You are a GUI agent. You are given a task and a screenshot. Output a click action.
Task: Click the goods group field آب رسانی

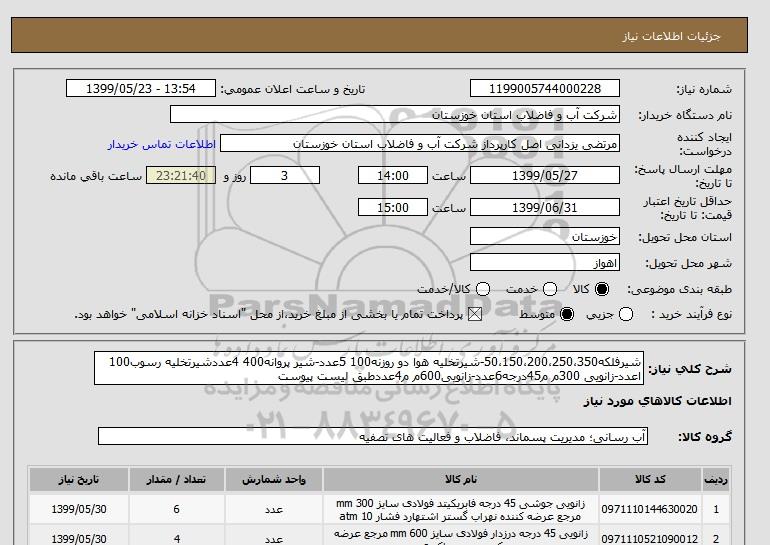coord(373,436)
